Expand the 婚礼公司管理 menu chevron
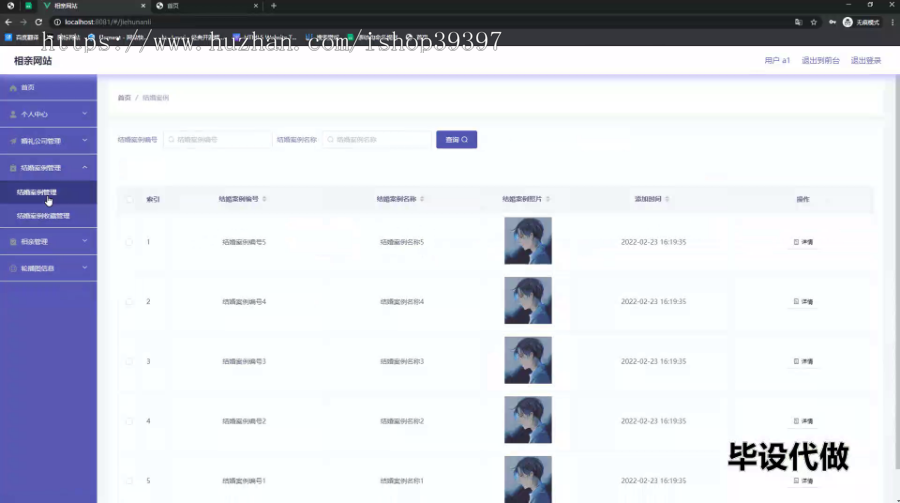900x503 pixels. click(x=84, y=140)
